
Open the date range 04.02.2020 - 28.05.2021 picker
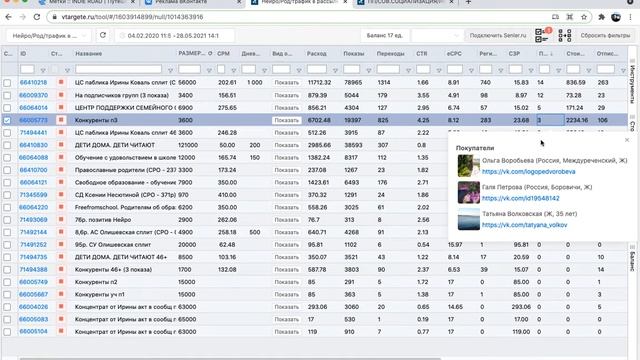(x=175, y=36)
